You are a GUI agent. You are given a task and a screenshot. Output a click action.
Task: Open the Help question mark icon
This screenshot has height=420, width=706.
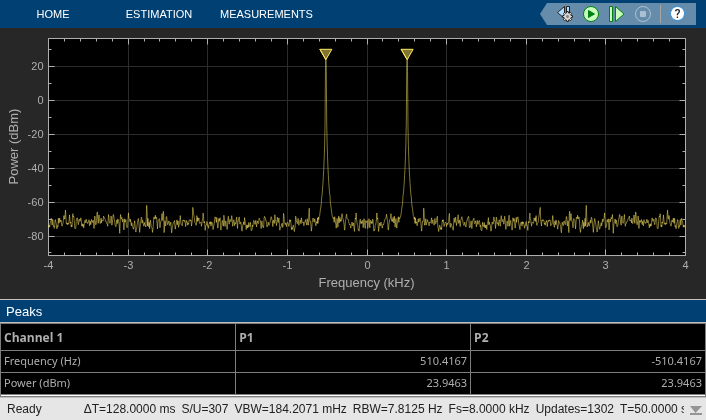(x=677, y=14)
